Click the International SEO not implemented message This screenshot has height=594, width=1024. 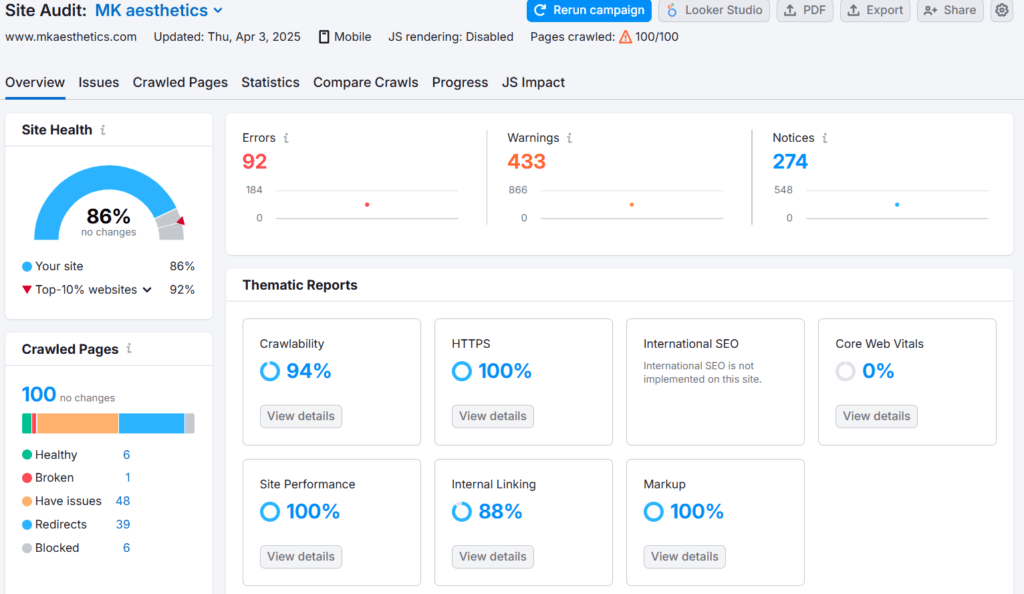click(702, 373)
